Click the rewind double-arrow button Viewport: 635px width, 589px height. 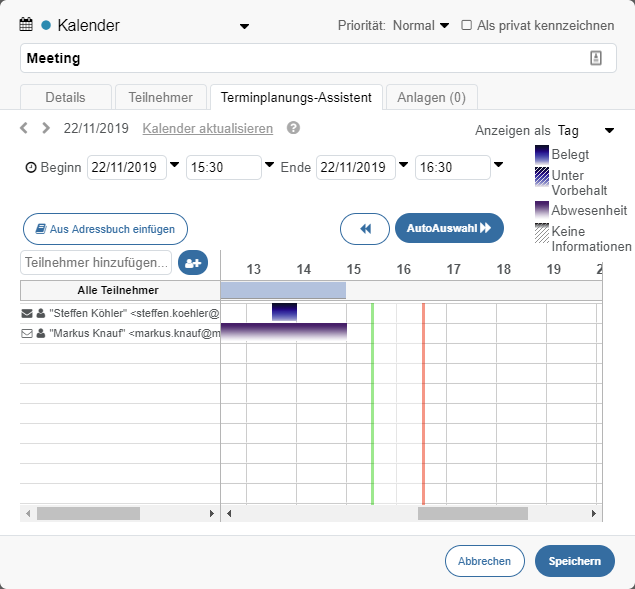tap(365, 228)
